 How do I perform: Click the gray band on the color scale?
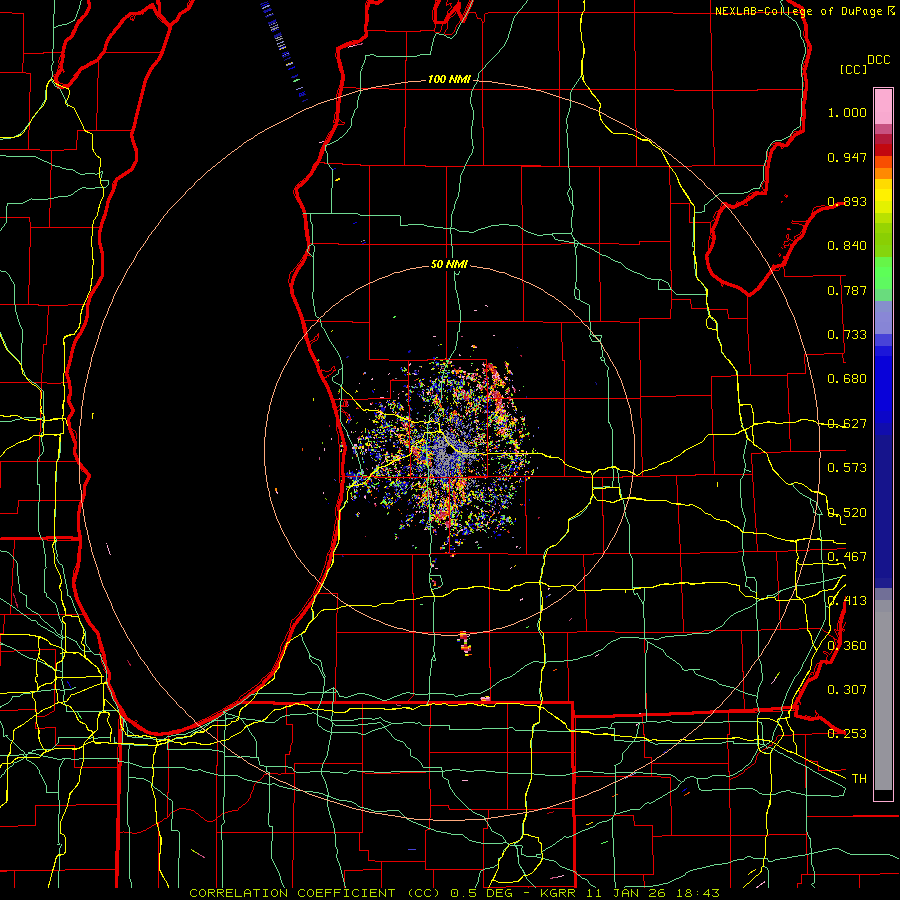[883, 695]
